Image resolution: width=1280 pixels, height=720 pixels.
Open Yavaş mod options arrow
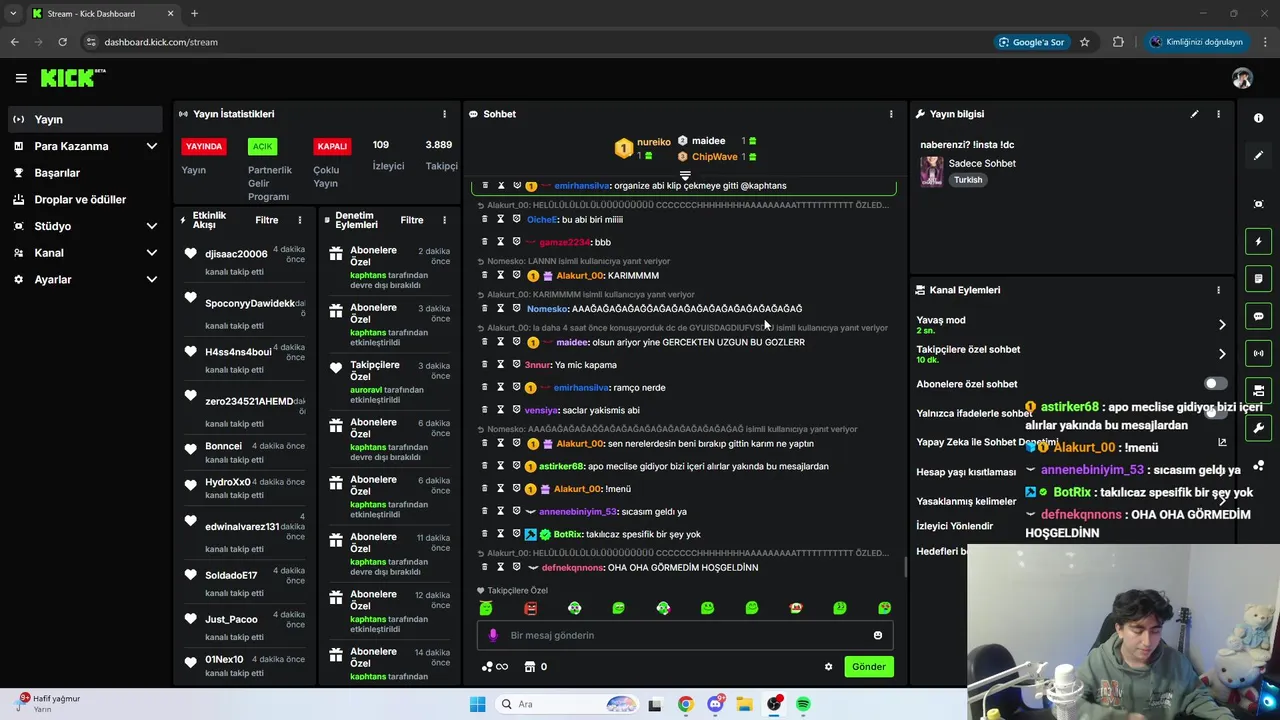pos(1221,325)
